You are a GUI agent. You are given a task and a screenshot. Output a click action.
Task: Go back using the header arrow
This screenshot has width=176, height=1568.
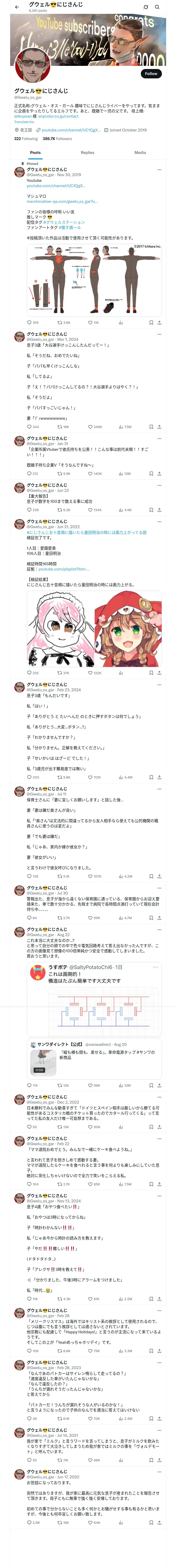pos(17,7)
